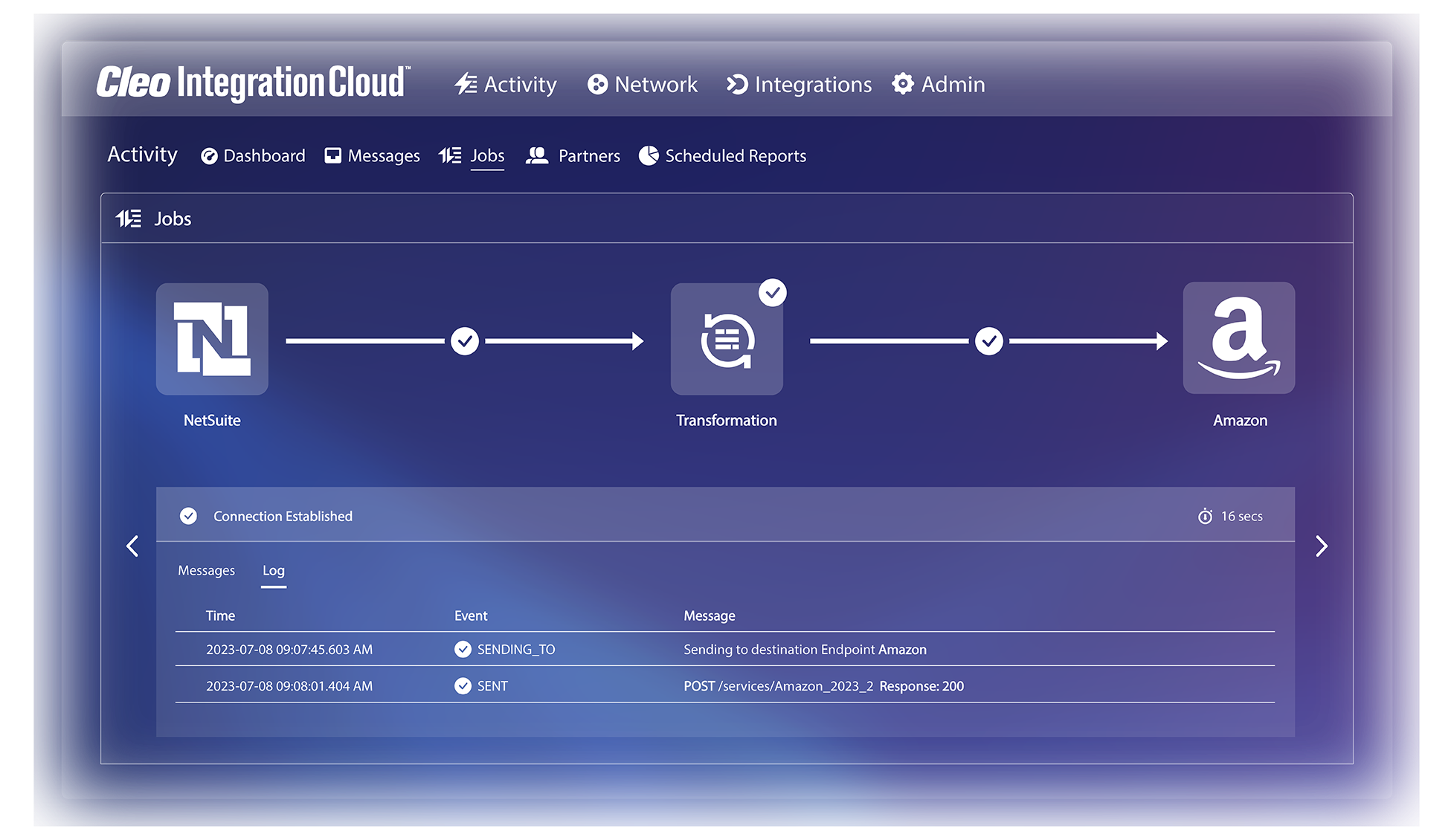The height and width of the screenshot is (840, 1454).
Task: Open the Network section icon
Action: (596, 84)
